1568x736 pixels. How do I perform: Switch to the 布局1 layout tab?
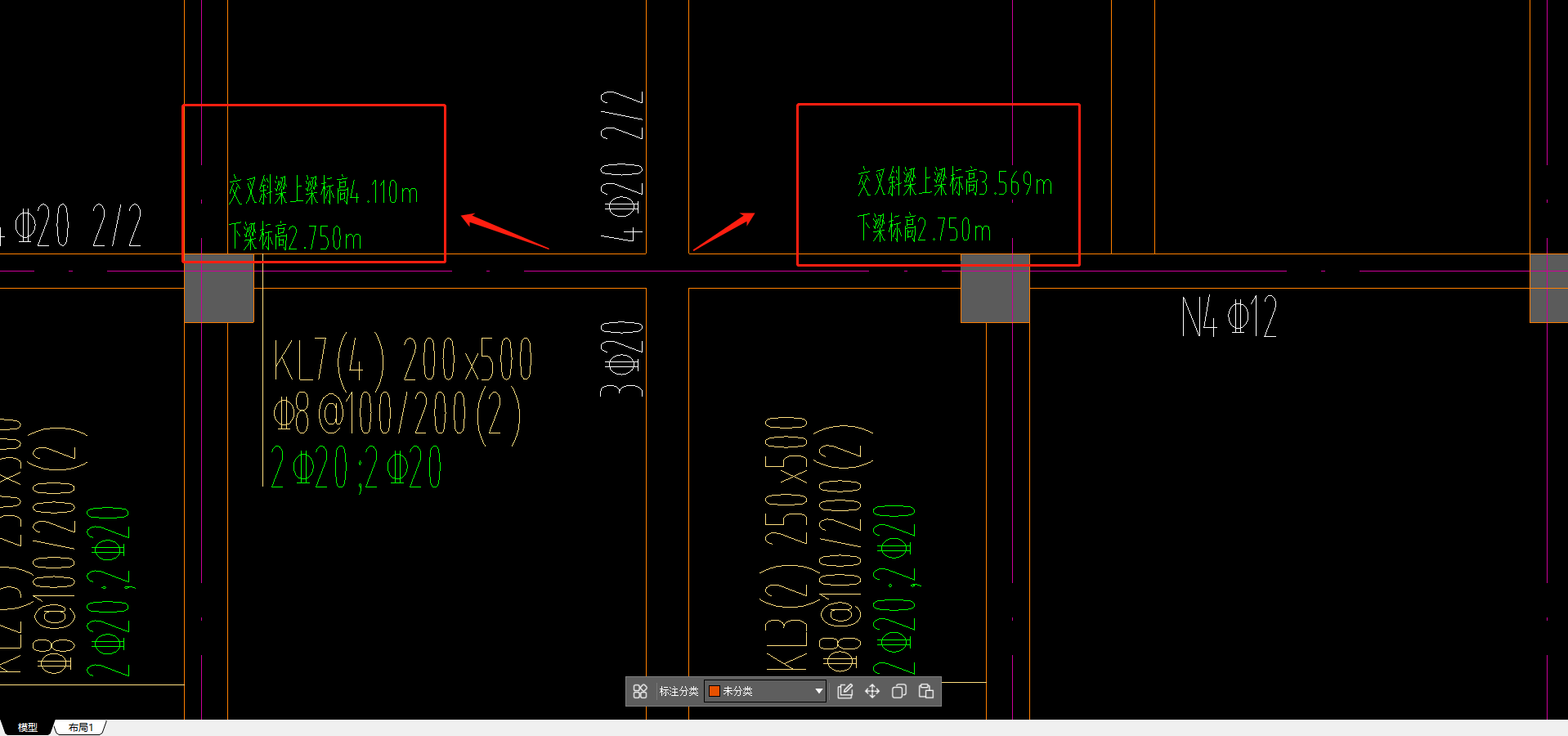click(80, 727)
